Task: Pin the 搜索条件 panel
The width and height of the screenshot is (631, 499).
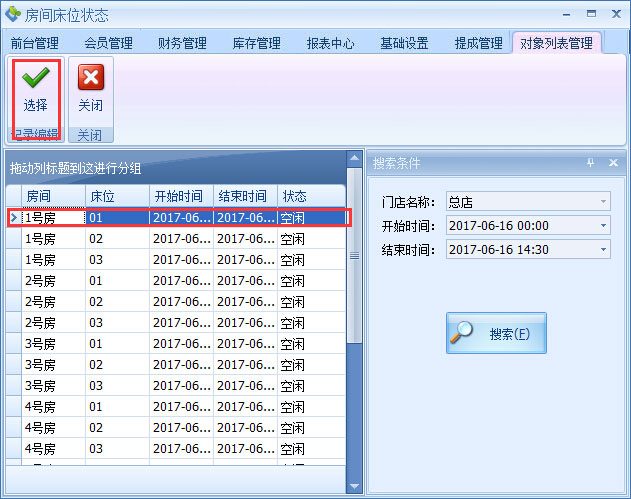Action: click(x=590, y=163)
